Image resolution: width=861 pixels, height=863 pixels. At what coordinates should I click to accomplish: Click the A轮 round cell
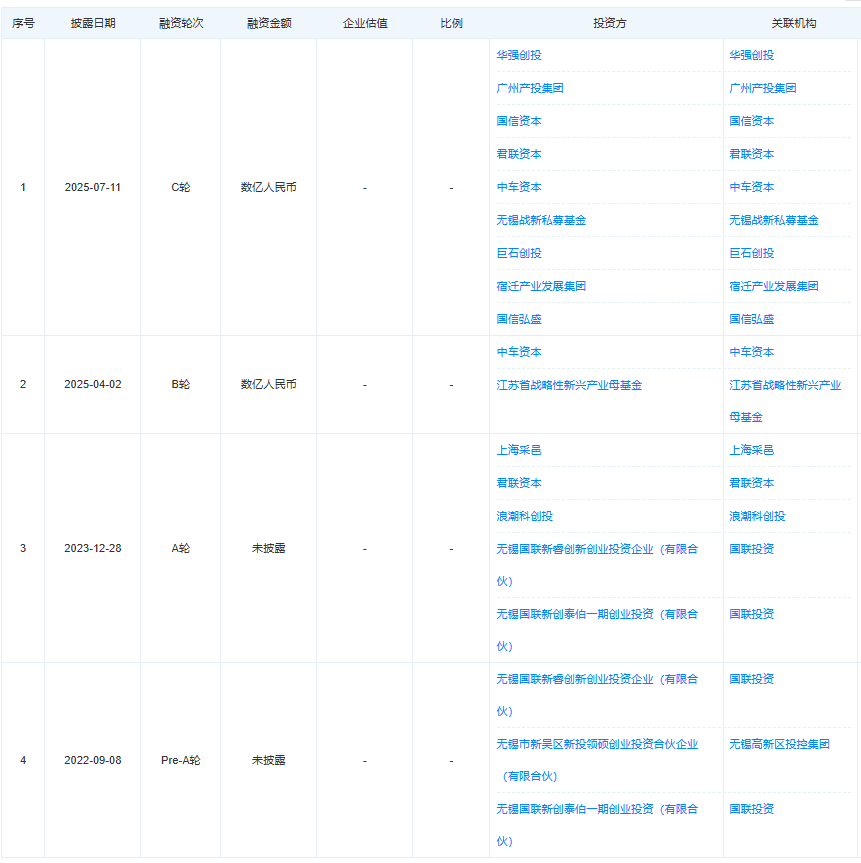click(x=181, y=548)
